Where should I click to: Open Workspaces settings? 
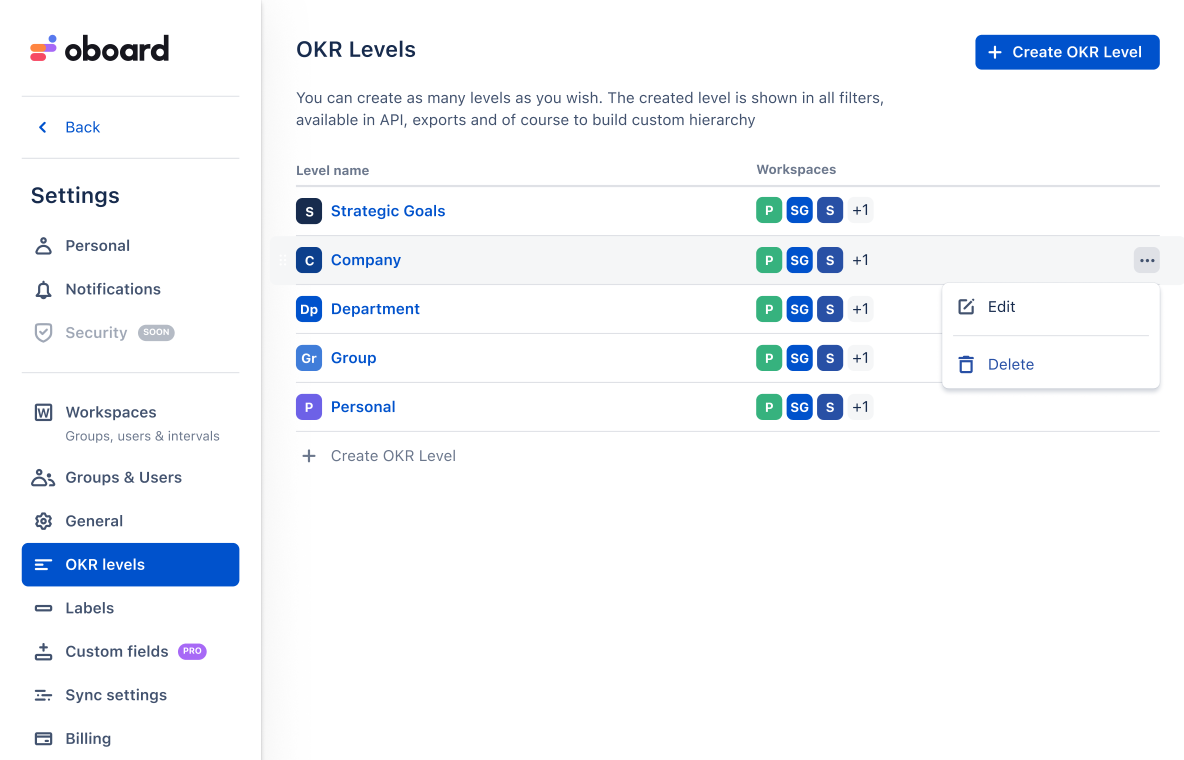pyautogui.click(x=111, y=412)
